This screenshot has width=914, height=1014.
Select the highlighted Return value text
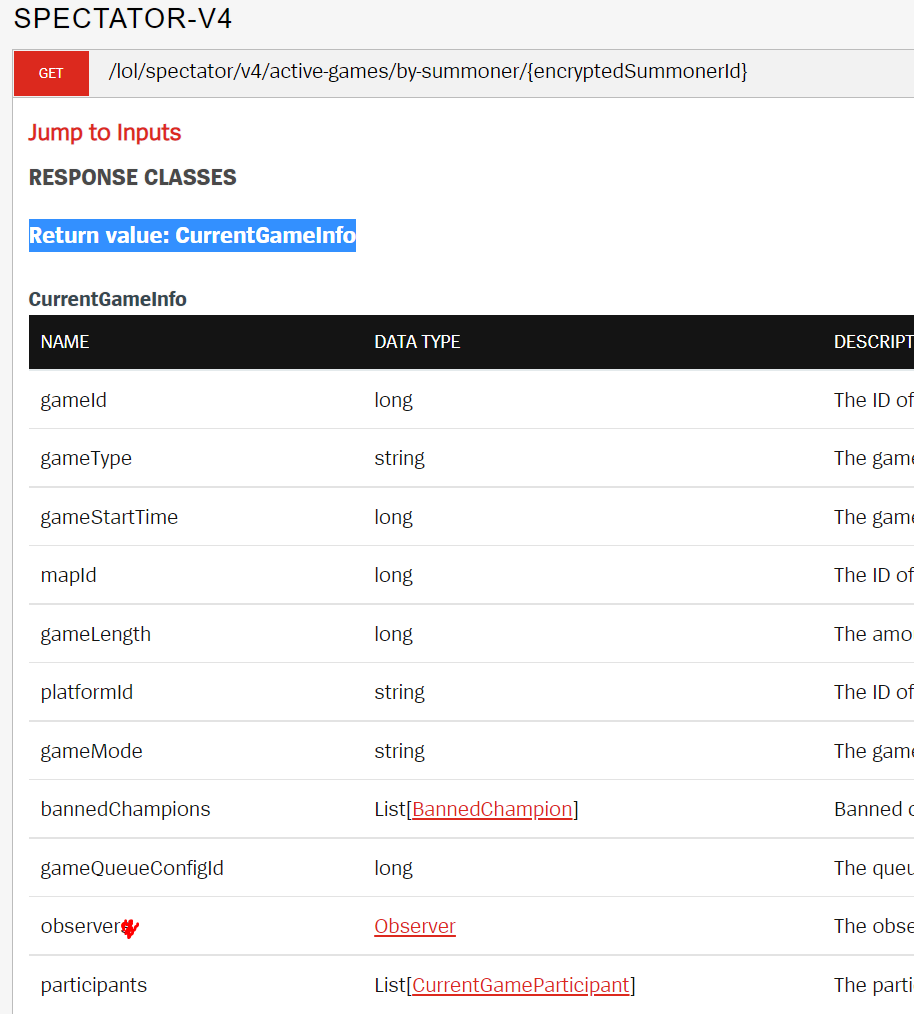tap(192, 235)
